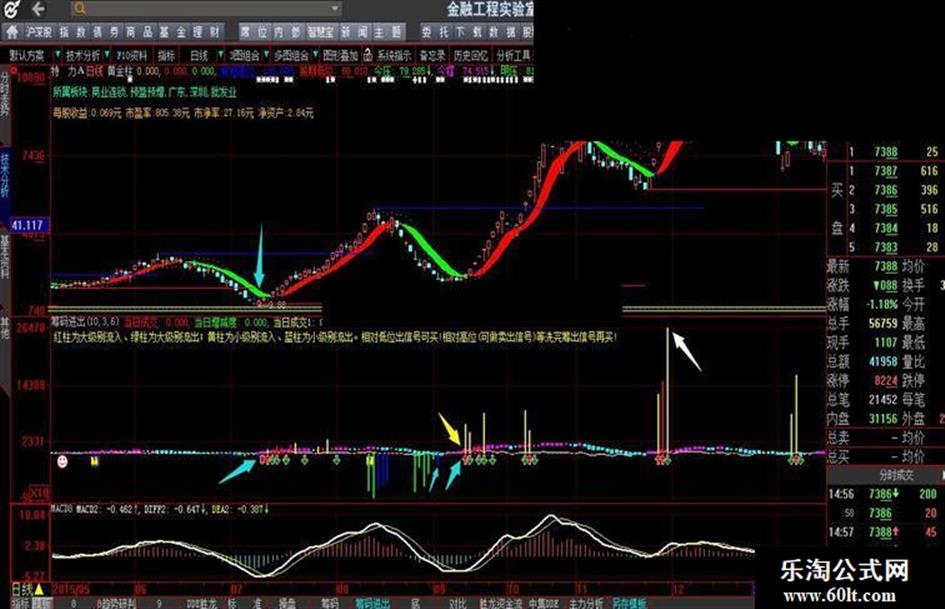Click the magnifier icon in the search box

coord(80,8)
